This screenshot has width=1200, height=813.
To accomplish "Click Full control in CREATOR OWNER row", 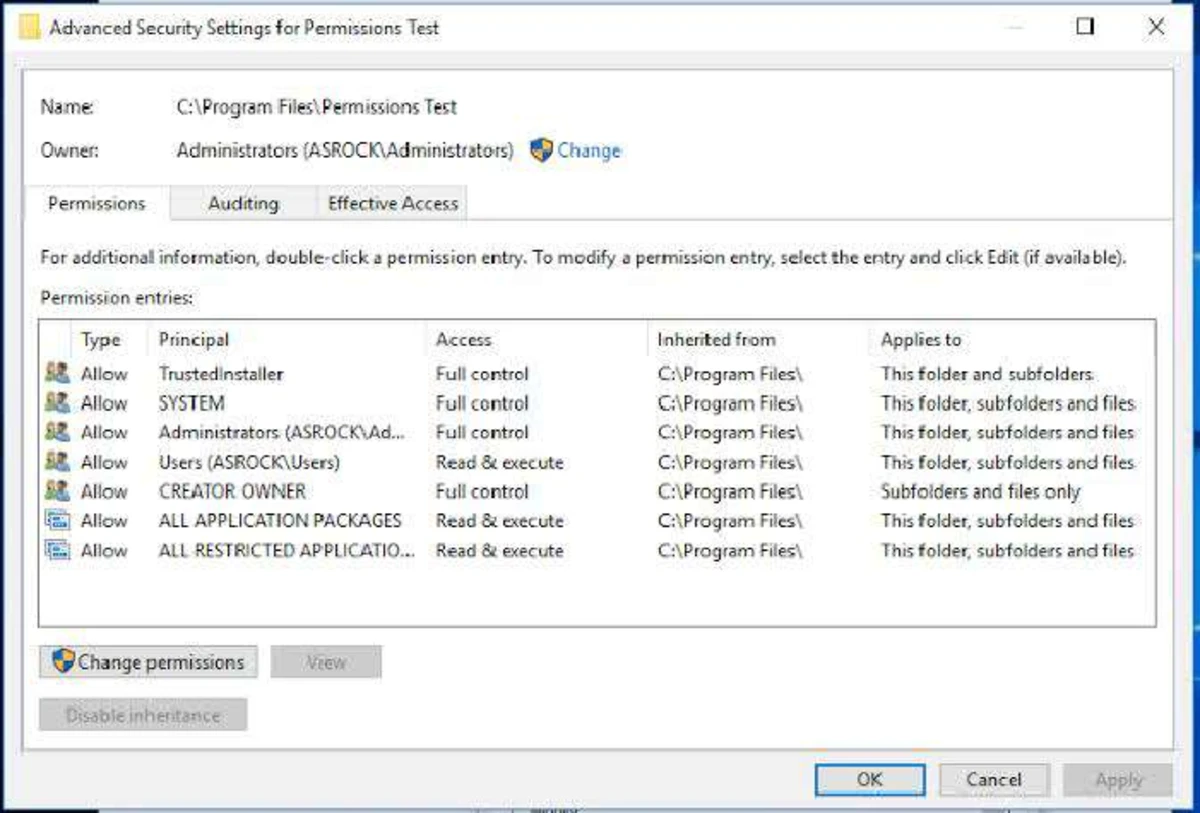I will 482,492.
